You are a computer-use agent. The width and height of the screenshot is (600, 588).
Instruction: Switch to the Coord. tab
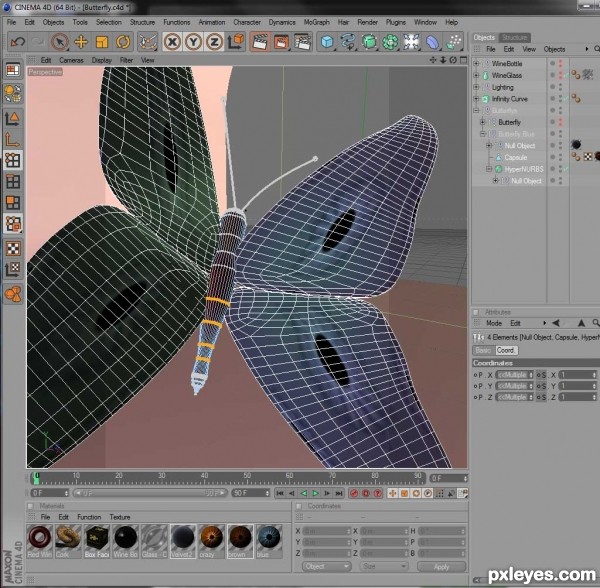coord(506,350)
